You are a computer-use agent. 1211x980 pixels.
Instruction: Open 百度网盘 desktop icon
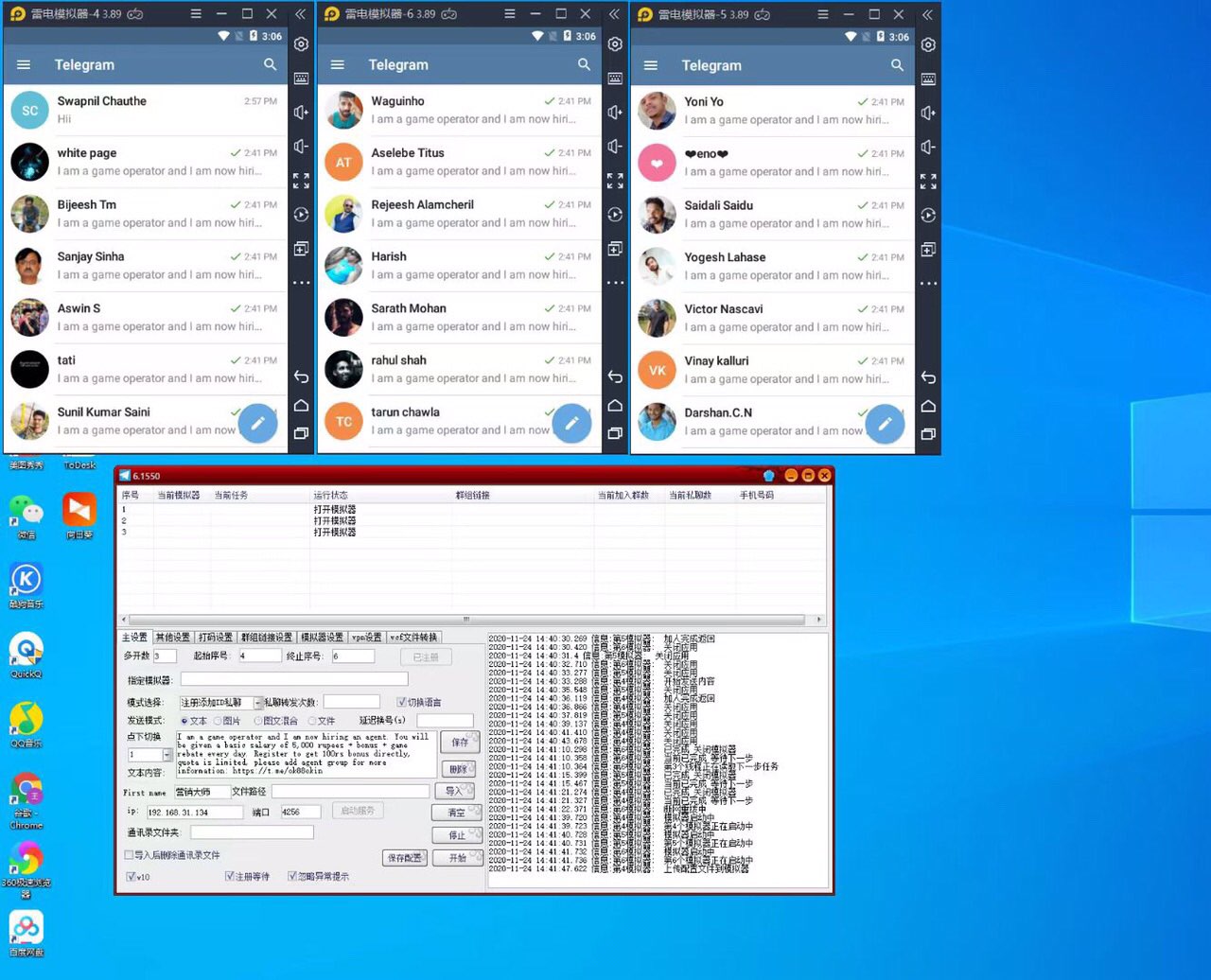pyautogui.click(x=26, y=933)
